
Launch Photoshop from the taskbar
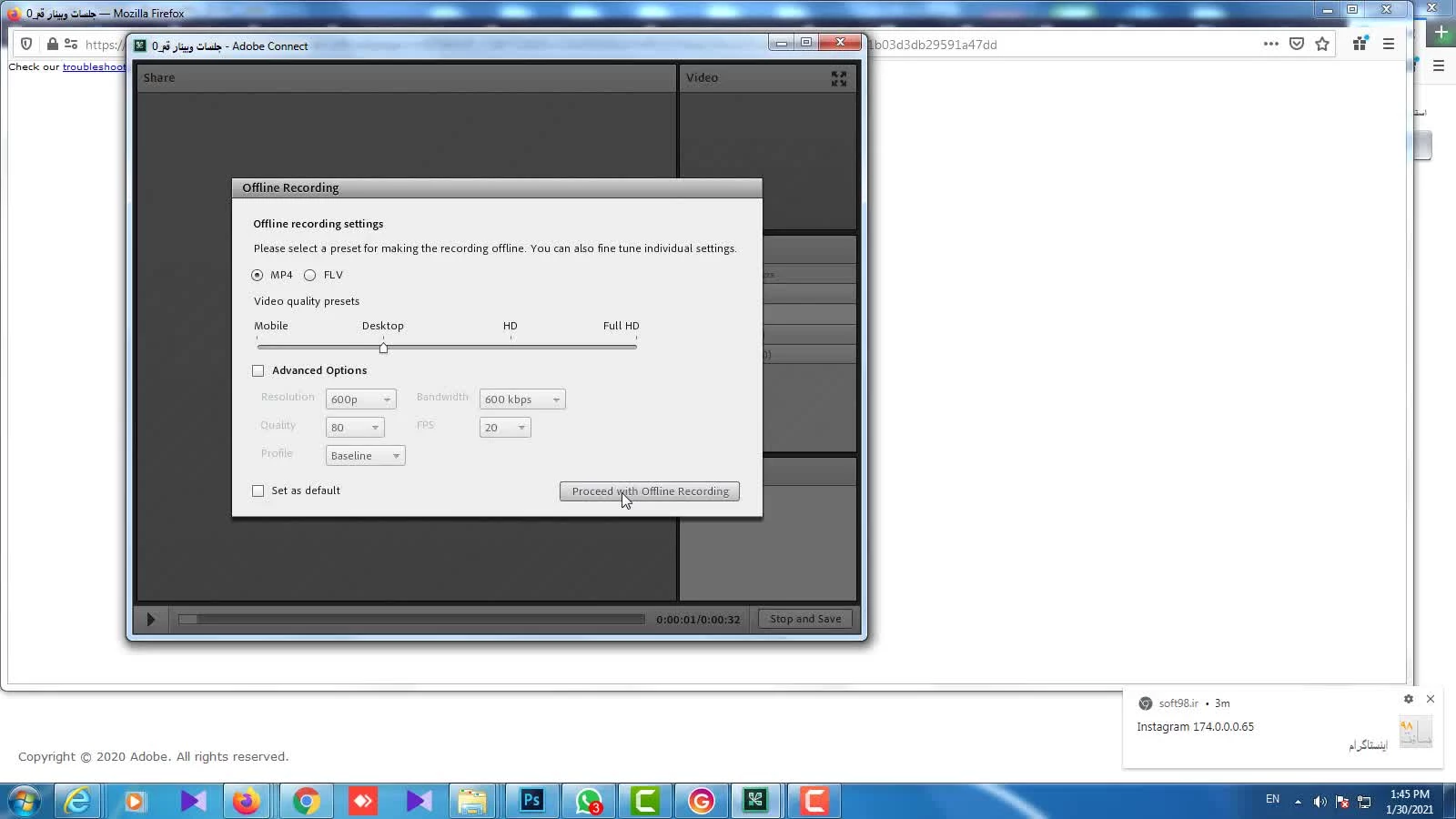coord(531,801)
